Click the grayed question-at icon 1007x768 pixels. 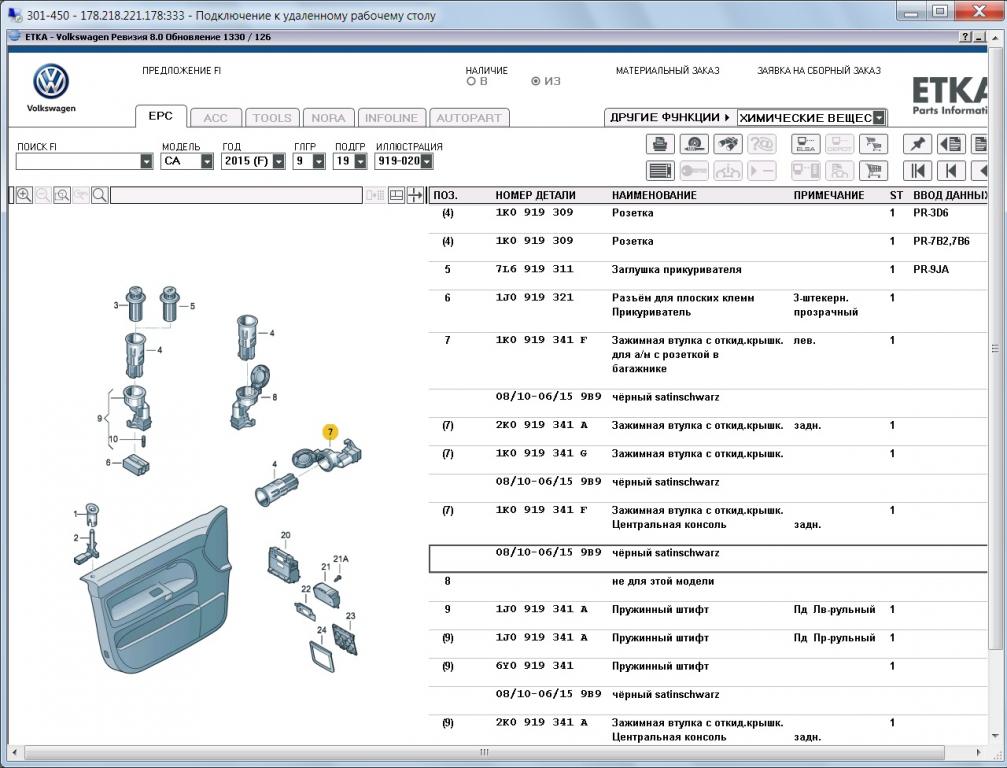pos(762,144)
